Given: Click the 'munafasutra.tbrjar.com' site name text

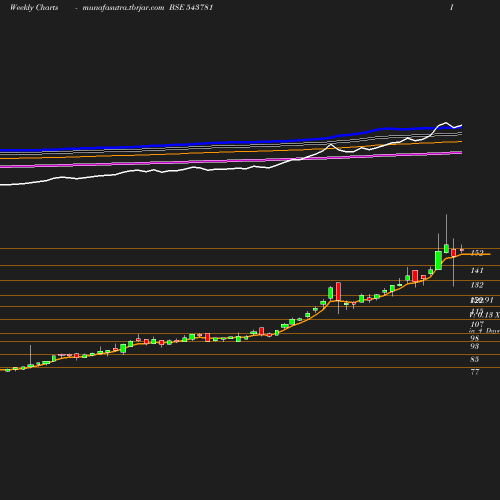Looking at the screenshot, I should click(x=123, y=8).
